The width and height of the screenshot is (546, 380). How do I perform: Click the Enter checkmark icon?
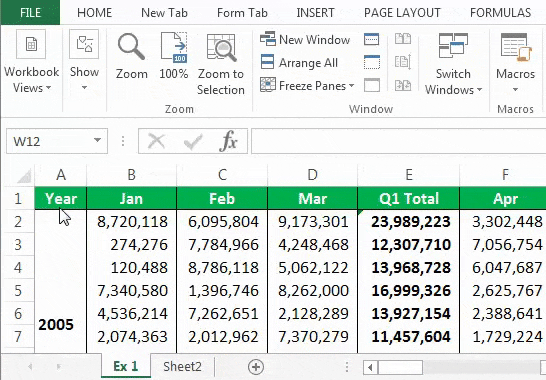pyautogui.click(x=193, y=141)
